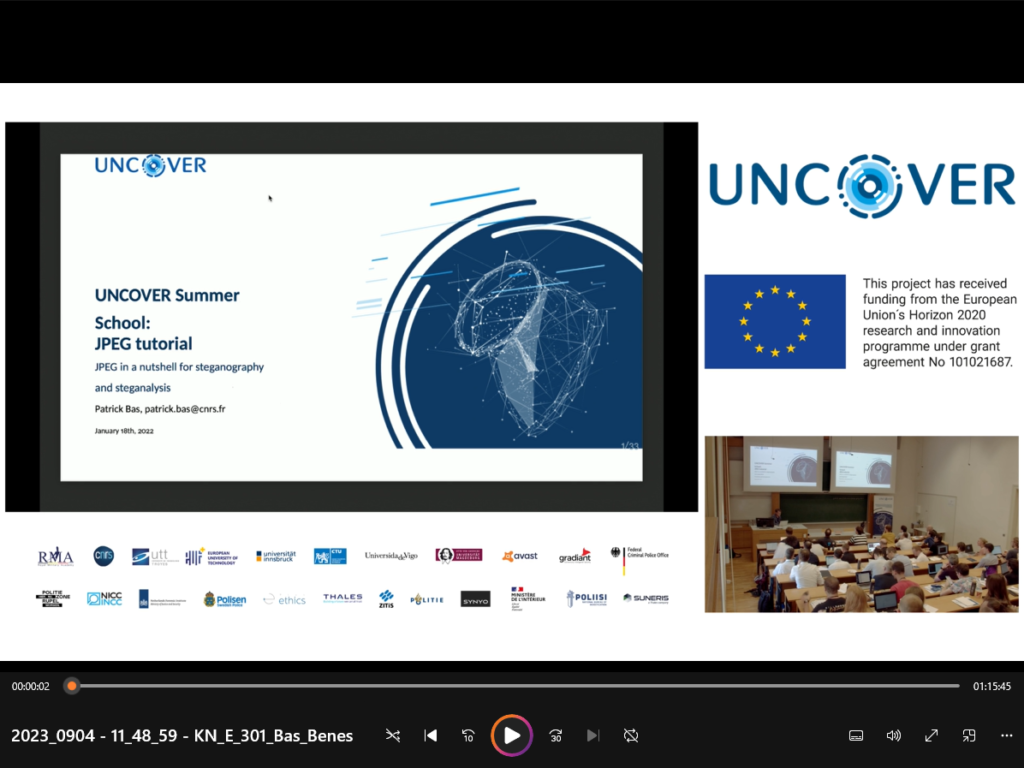Viewport: 1024px width, 768px height.
Task: Click the POLIISI partner logo
Action: tap(587, 598)
